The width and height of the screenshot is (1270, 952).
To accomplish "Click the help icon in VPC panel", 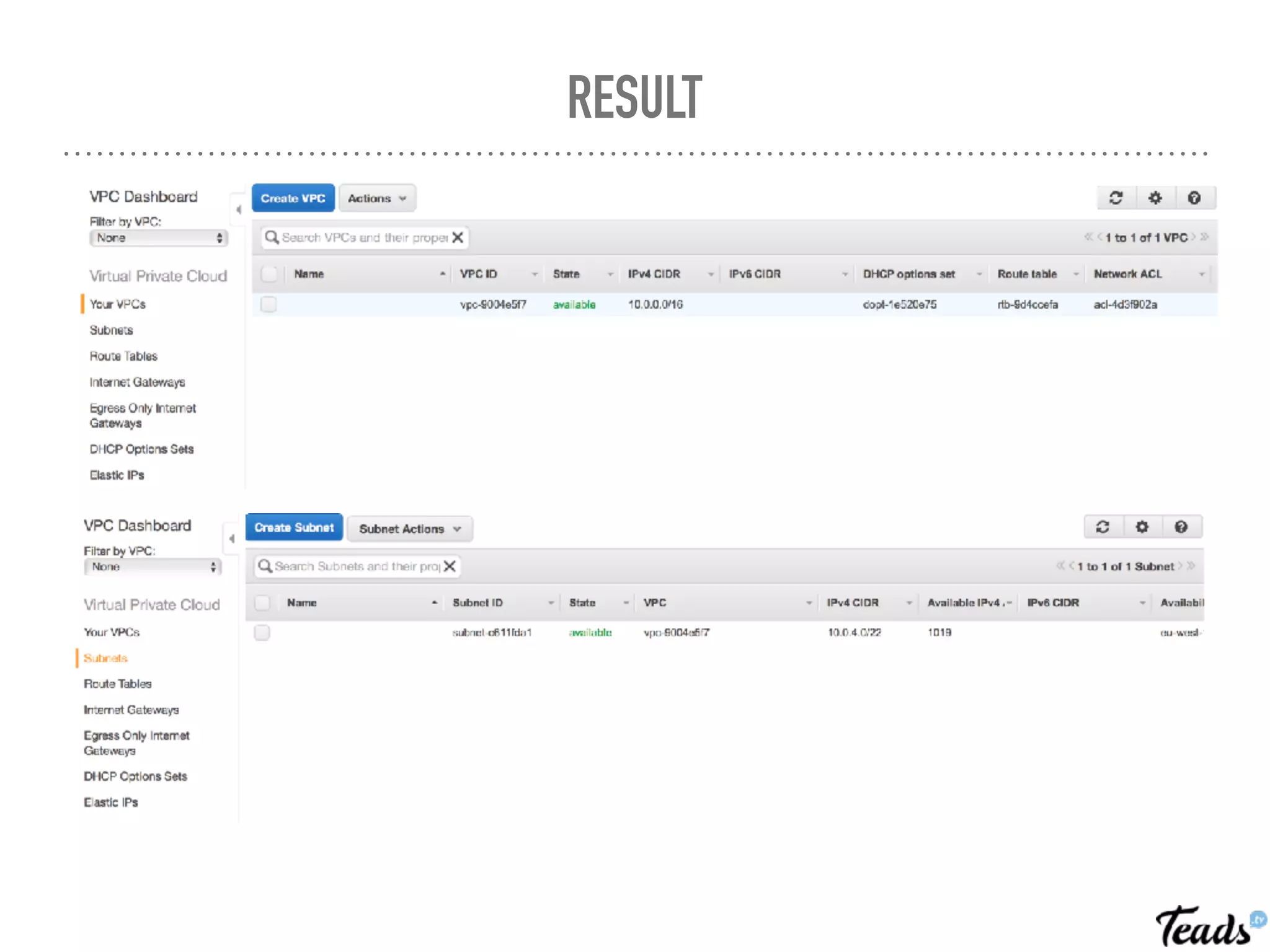I will pos(1194,198).
